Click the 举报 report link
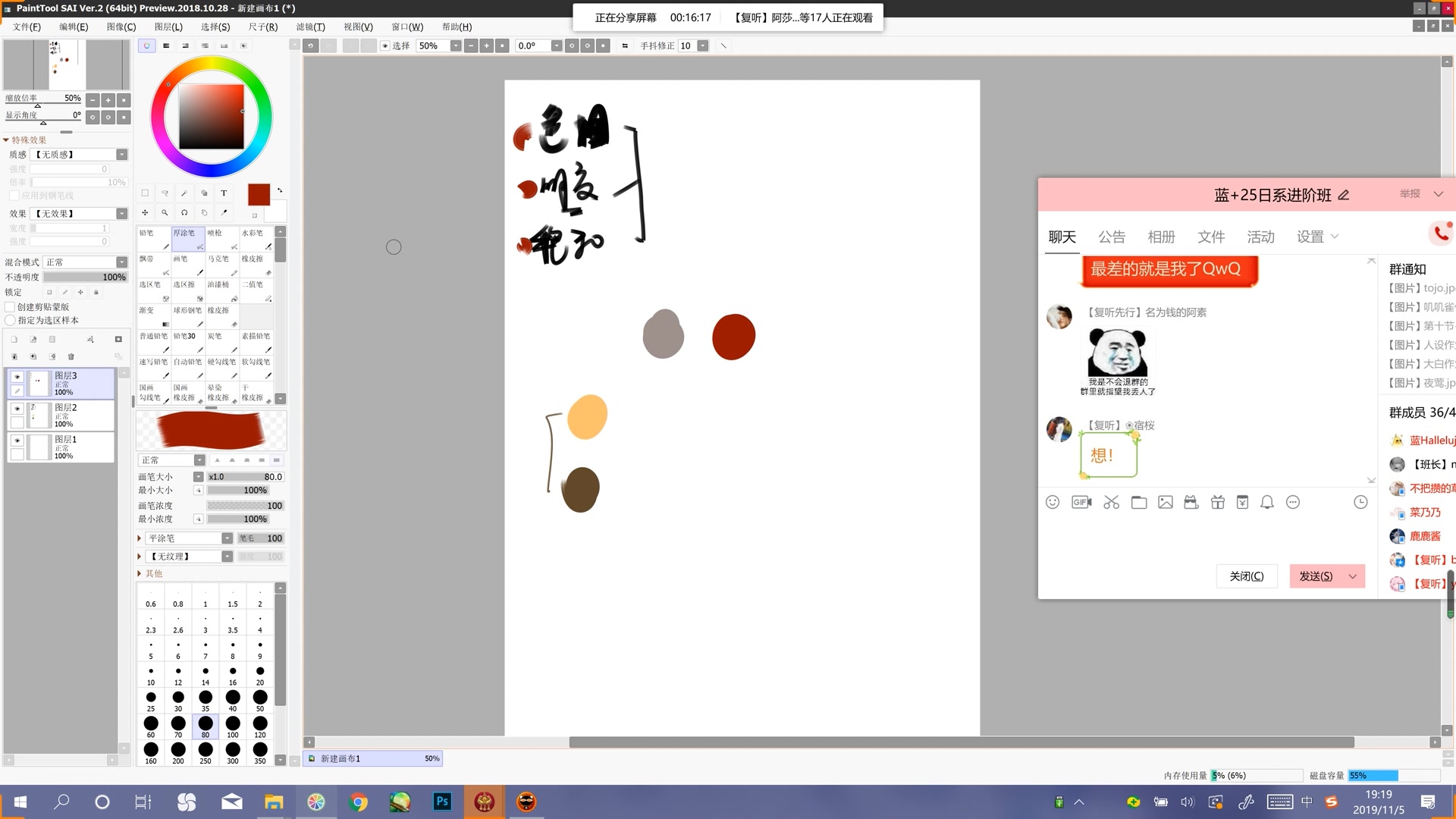This screenshot has height=819, width=1456. tap(1410, 194)
